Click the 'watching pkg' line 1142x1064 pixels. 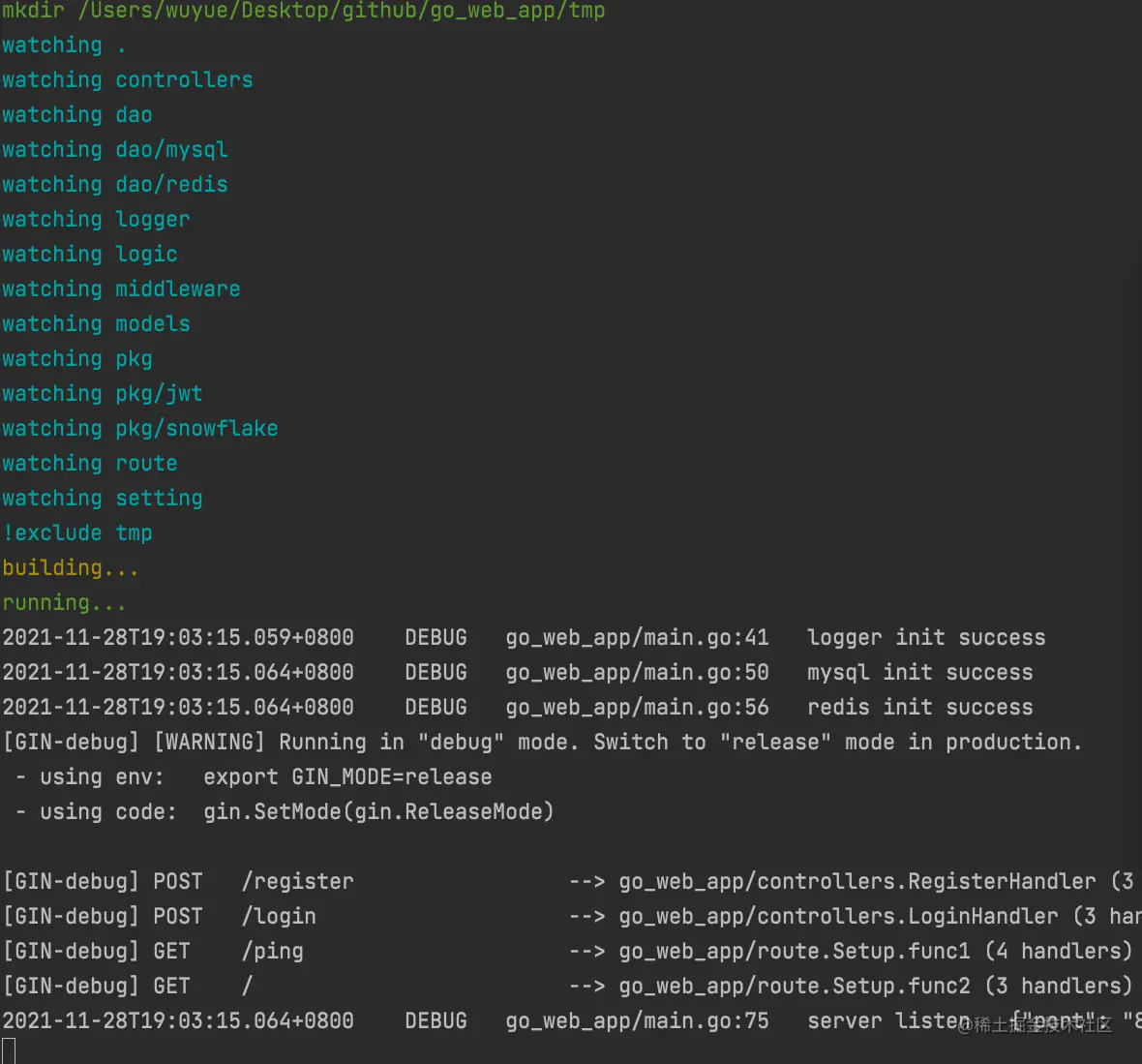pyautogui.click(x=77, y=359)
